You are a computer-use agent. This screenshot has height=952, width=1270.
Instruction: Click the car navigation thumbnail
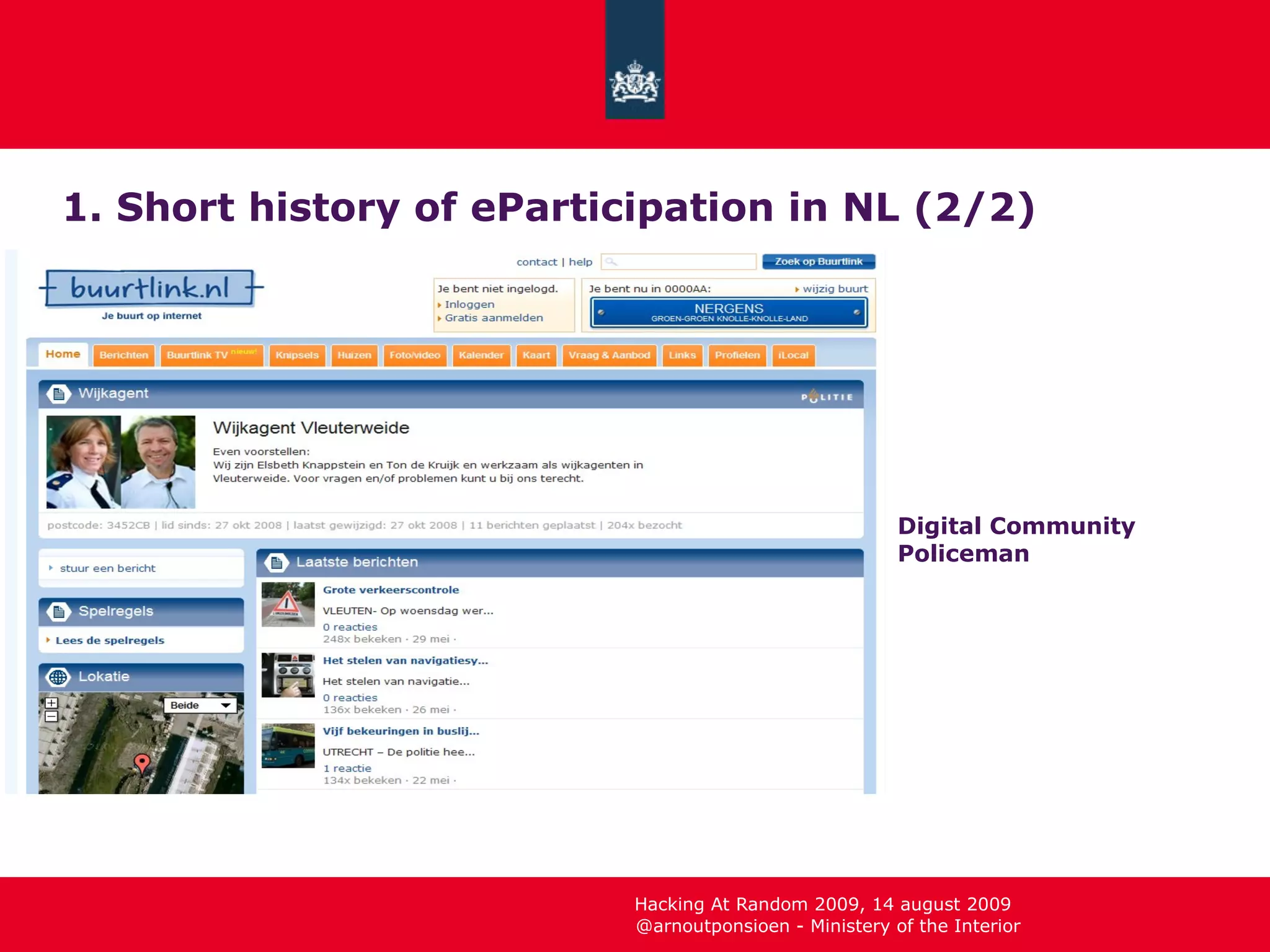(x=288, y=675)
